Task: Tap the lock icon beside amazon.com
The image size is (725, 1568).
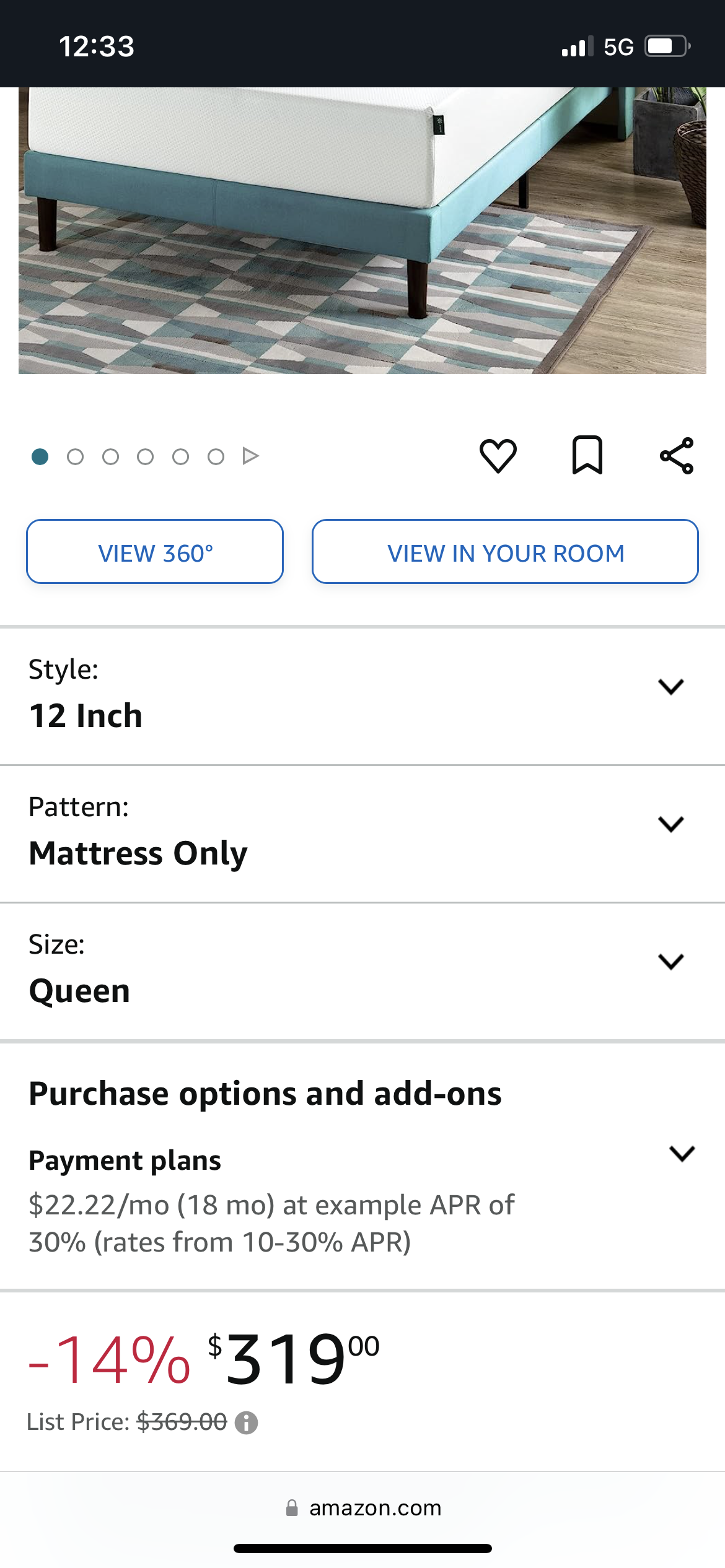Action: (x=292, y=1508)
